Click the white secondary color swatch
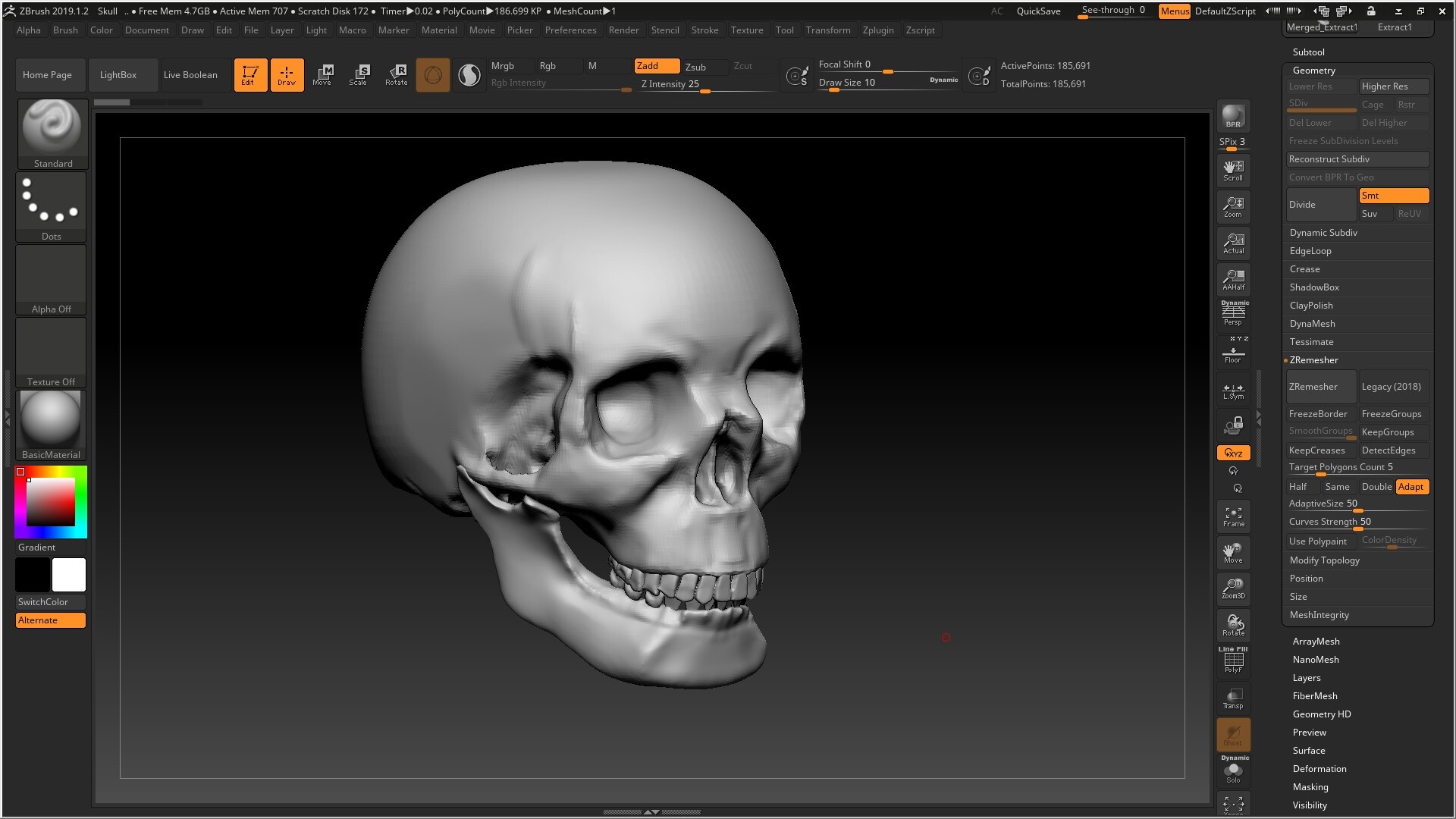The image size is (1456, 819). (x=69, y=575)
